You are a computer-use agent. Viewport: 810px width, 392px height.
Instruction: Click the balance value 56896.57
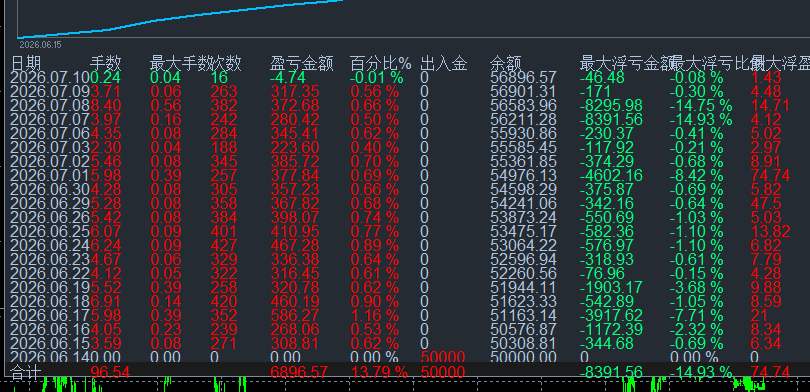pos(523,78)
